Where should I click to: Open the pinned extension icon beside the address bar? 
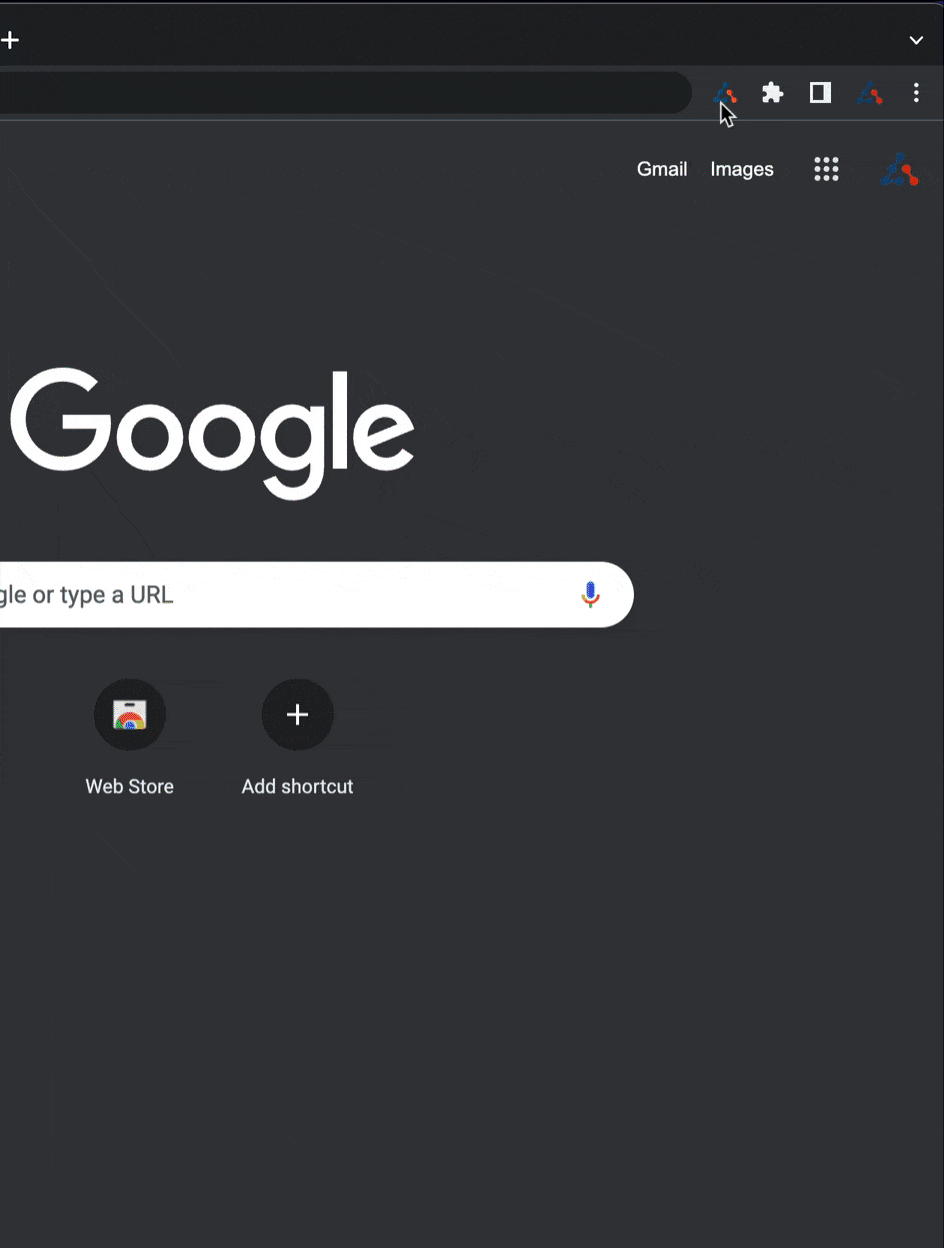(725, 94)
